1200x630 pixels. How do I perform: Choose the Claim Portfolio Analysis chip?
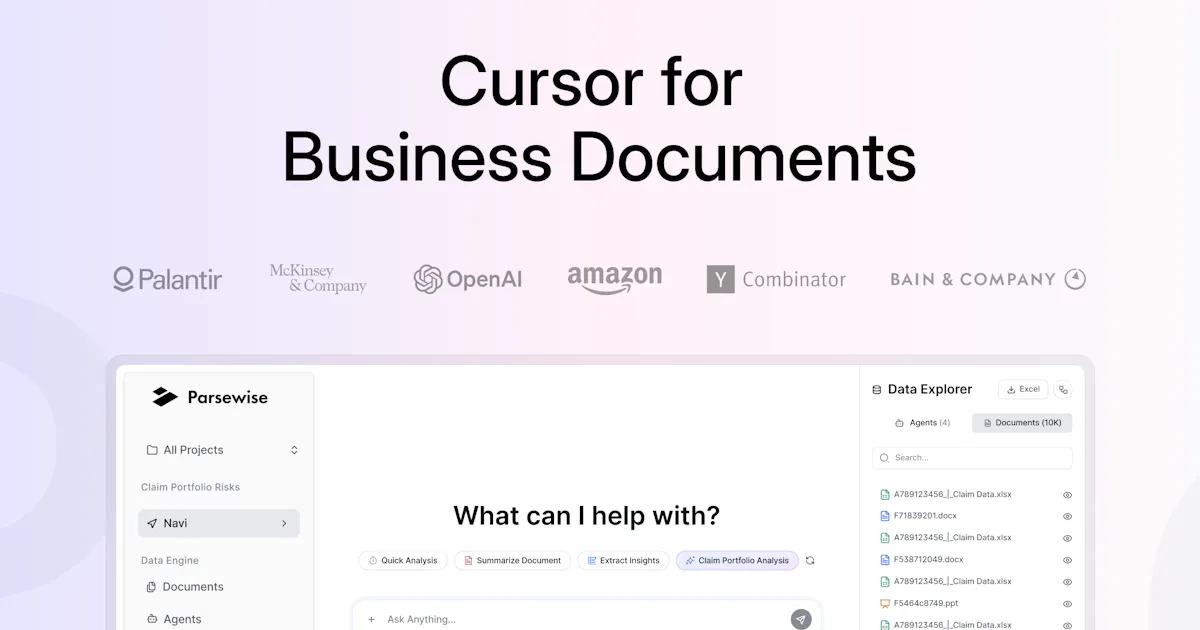[737, 560]
